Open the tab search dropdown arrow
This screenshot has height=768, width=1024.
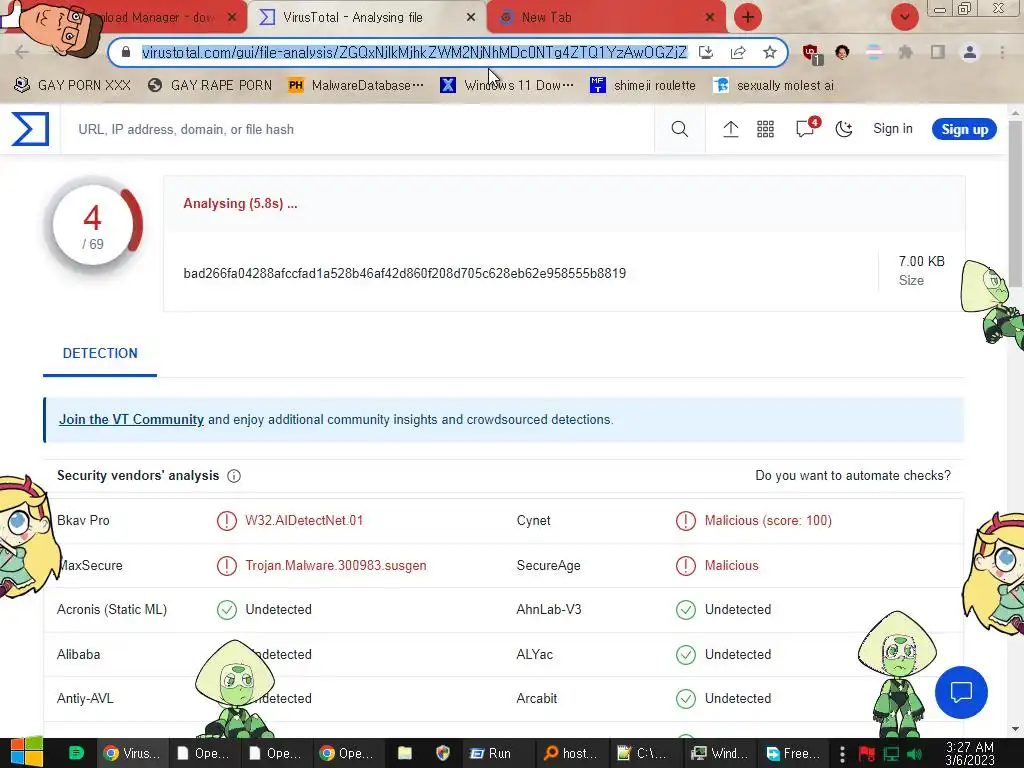(904, 17)
